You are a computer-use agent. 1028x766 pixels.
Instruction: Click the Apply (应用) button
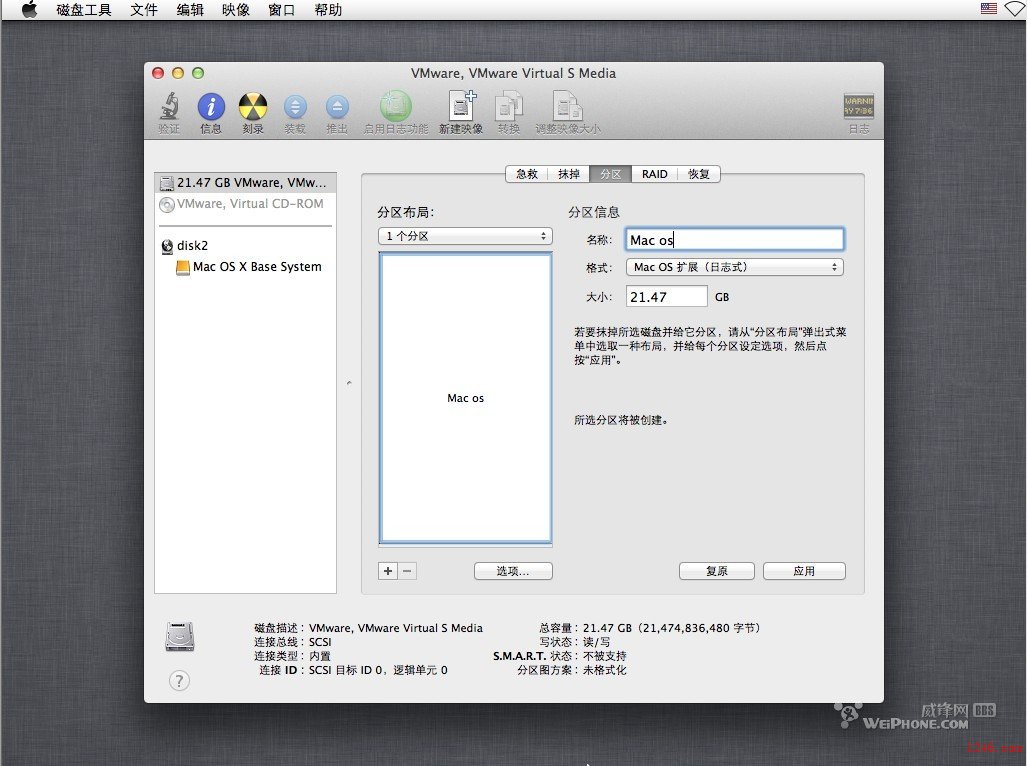point(804,571)
